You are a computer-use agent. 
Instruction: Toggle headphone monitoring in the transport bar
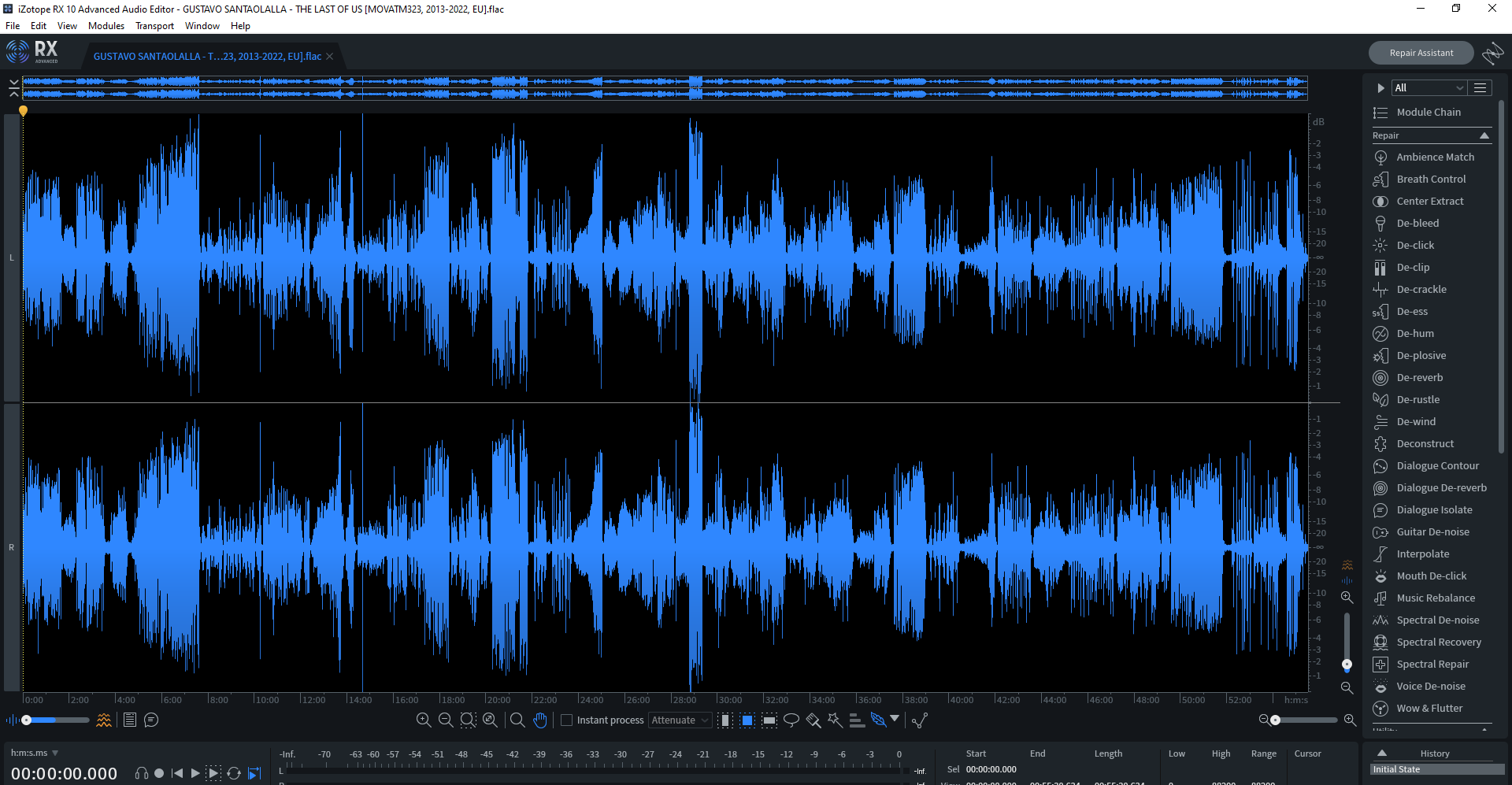click(x=143, y=773)
